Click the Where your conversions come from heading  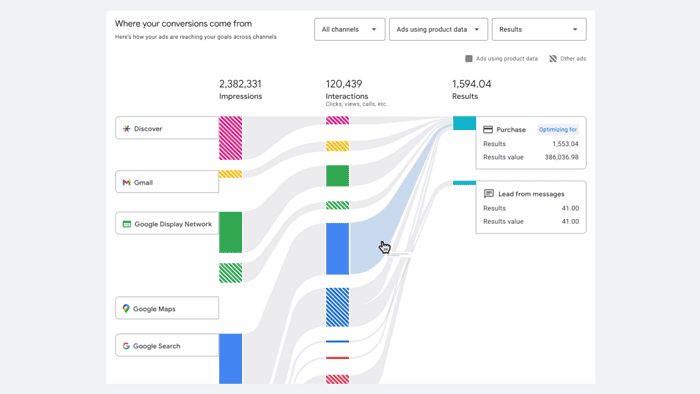tap(183, 24)
